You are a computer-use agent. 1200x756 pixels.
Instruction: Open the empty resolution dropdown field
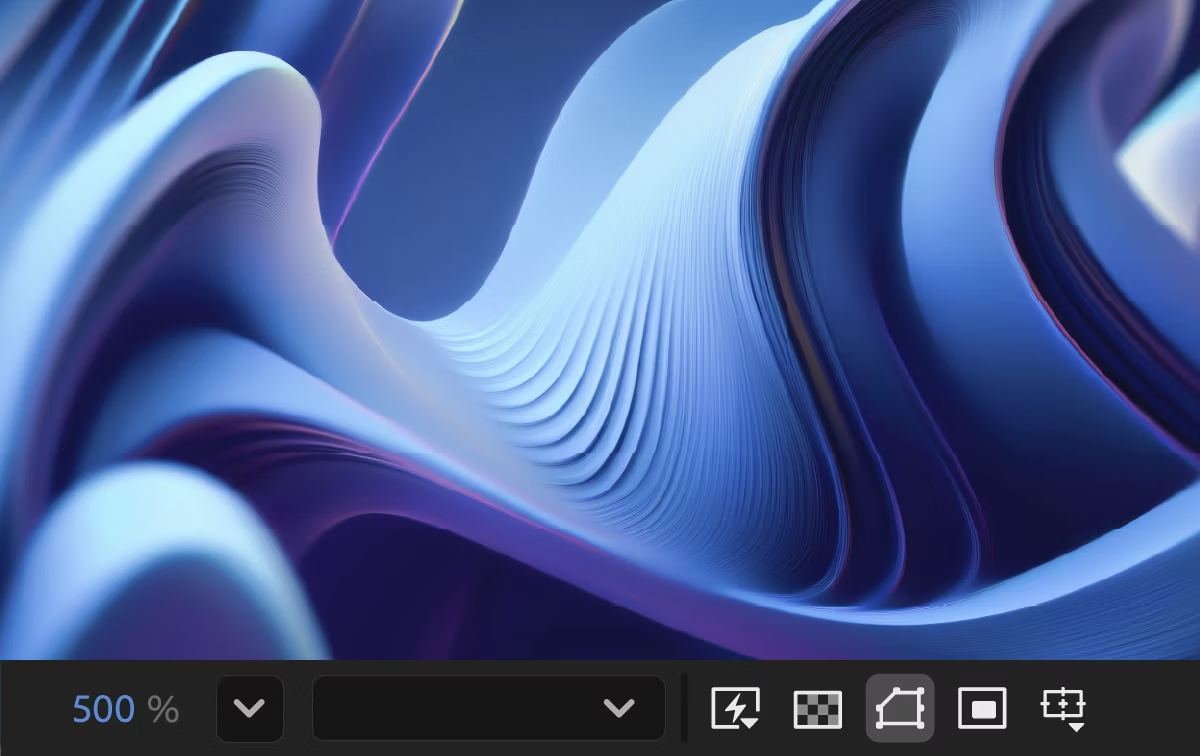[489, 708]
